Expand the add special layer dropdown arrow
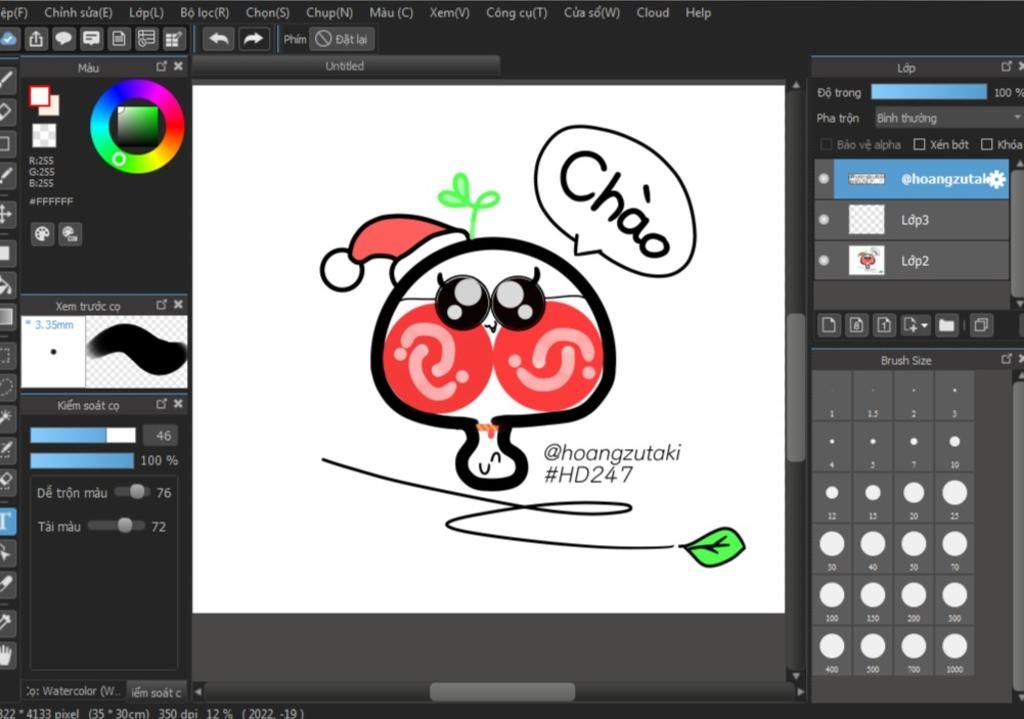This screenshot has width=1024, height=719. pyautogui.click(x=924, y=325)
